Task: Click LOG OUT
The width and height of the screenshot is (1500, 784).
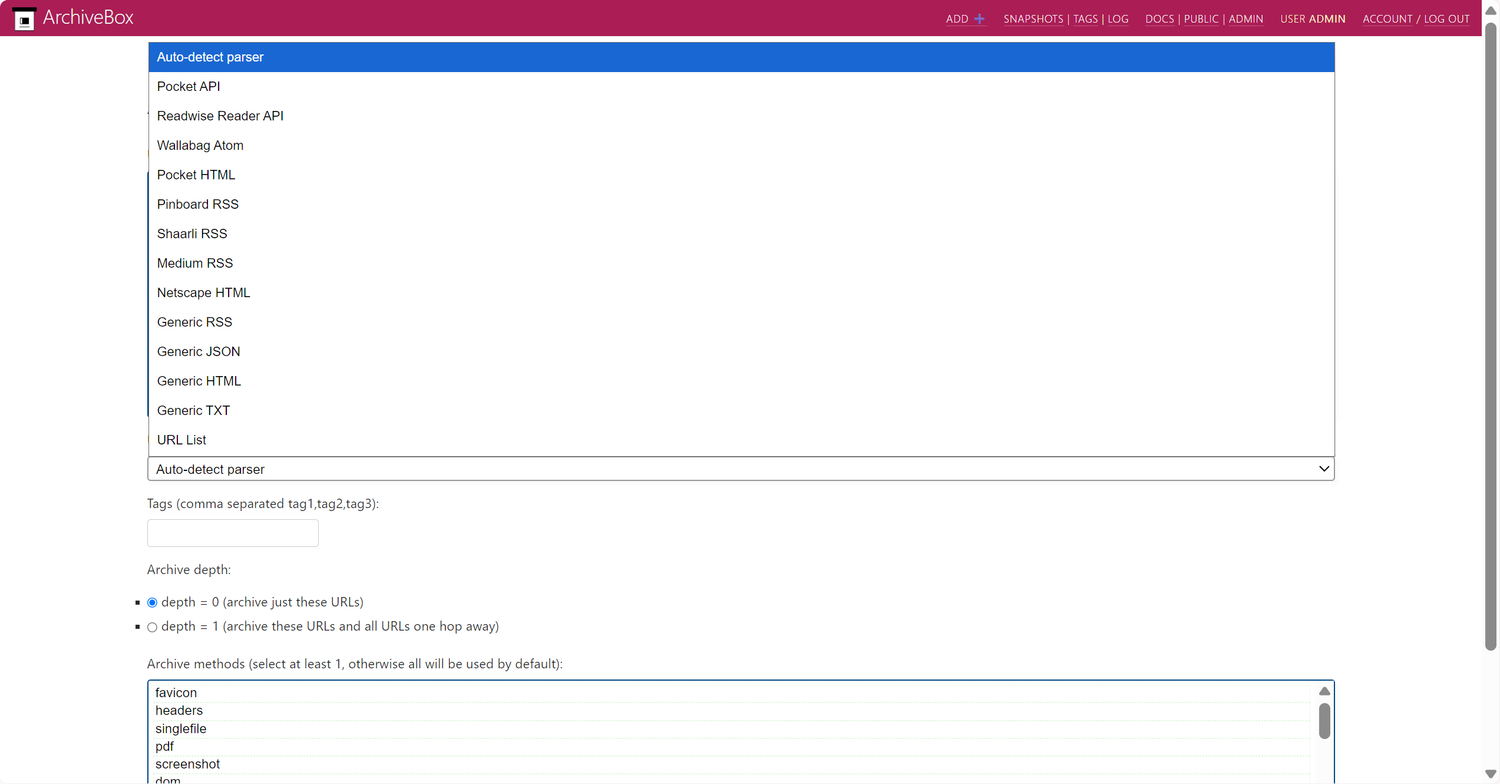Action: (1446, 19)
